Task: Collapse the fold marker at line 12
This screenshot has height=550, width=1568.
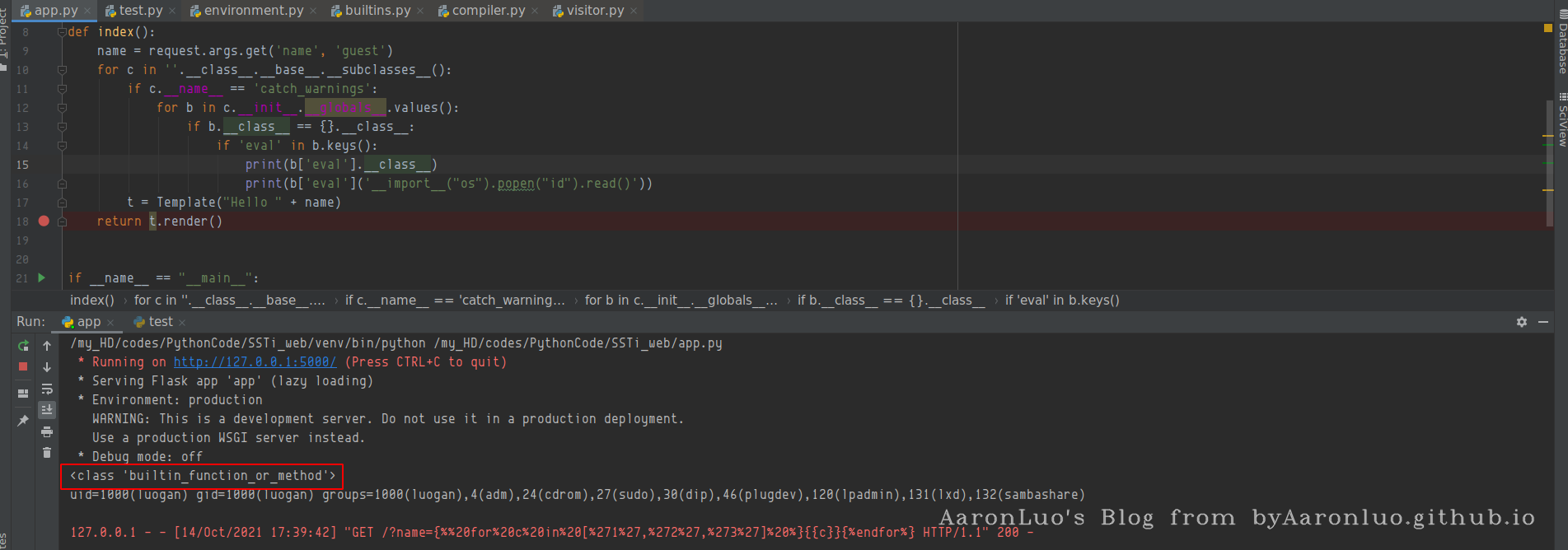Action: point(62,108)
